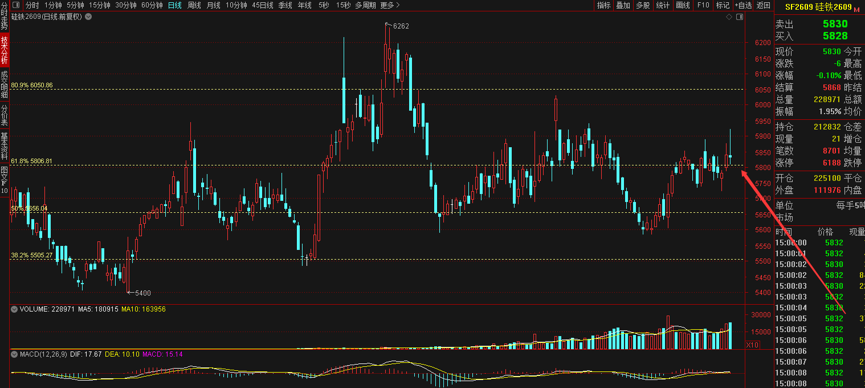Open the chart title dropdown arrow
This screenshot has height=388, width=865.
[89, 17]
